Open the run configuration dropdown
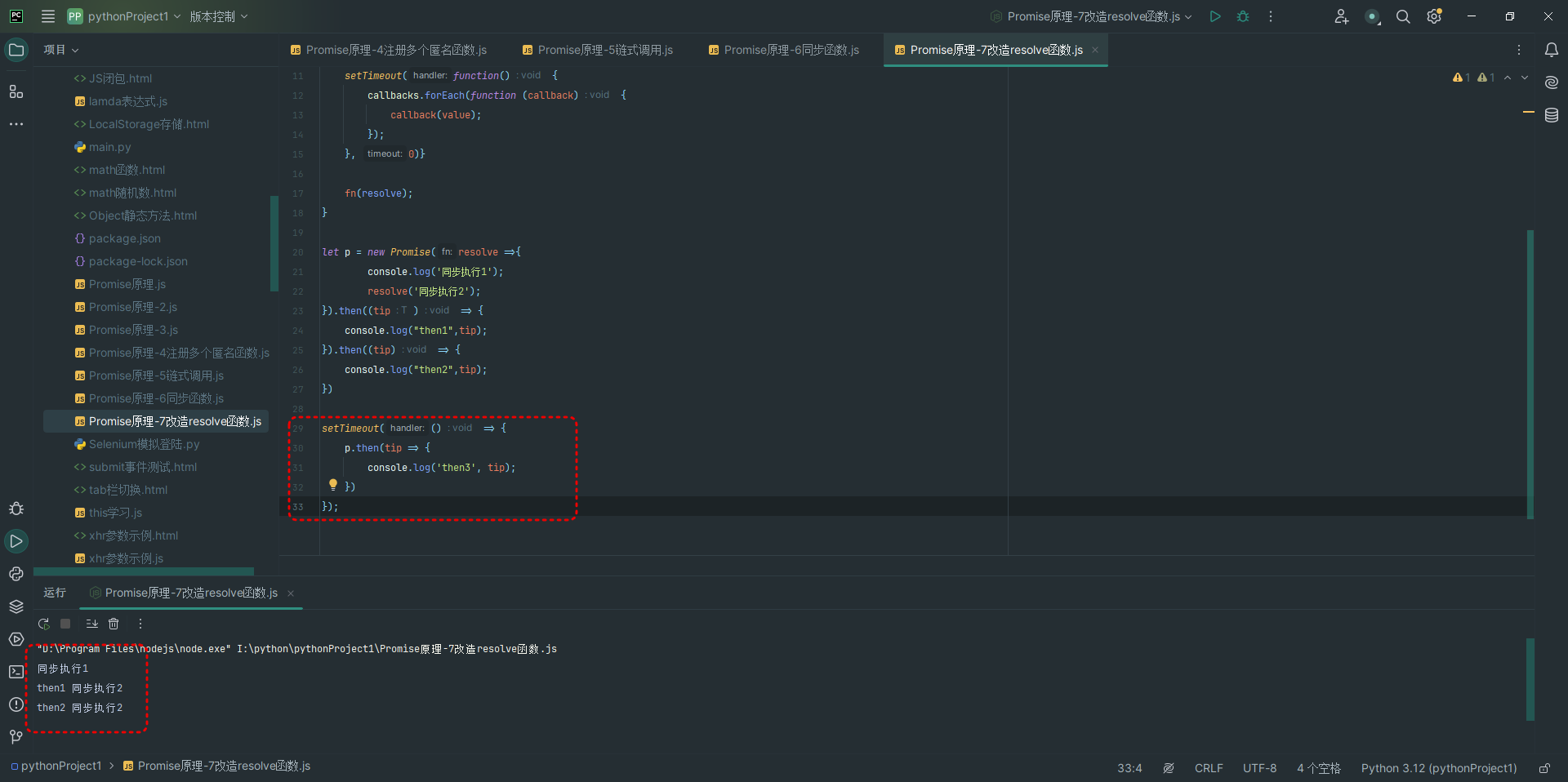The image size is (1568, 782). 1091,16
